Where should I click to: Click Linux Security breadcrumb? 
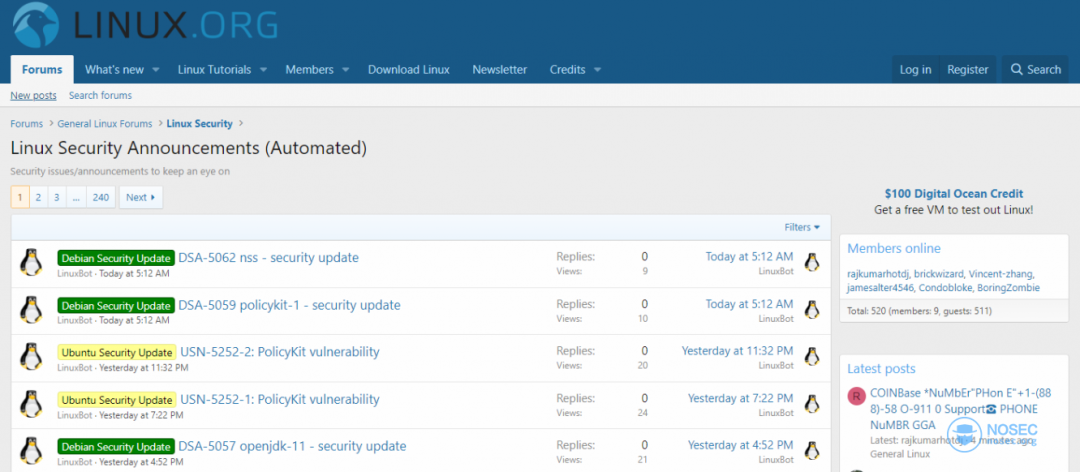(x=200, y=124)
